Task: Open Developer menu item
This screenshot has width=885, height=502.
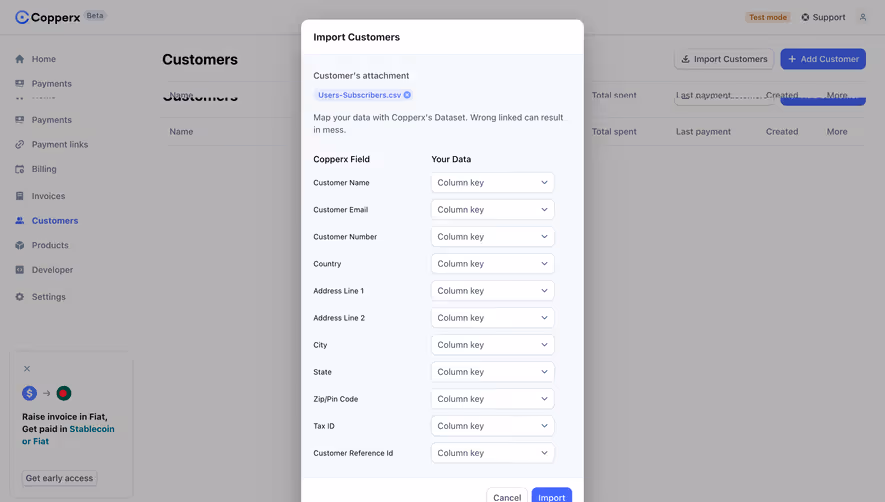Action: 52,270
